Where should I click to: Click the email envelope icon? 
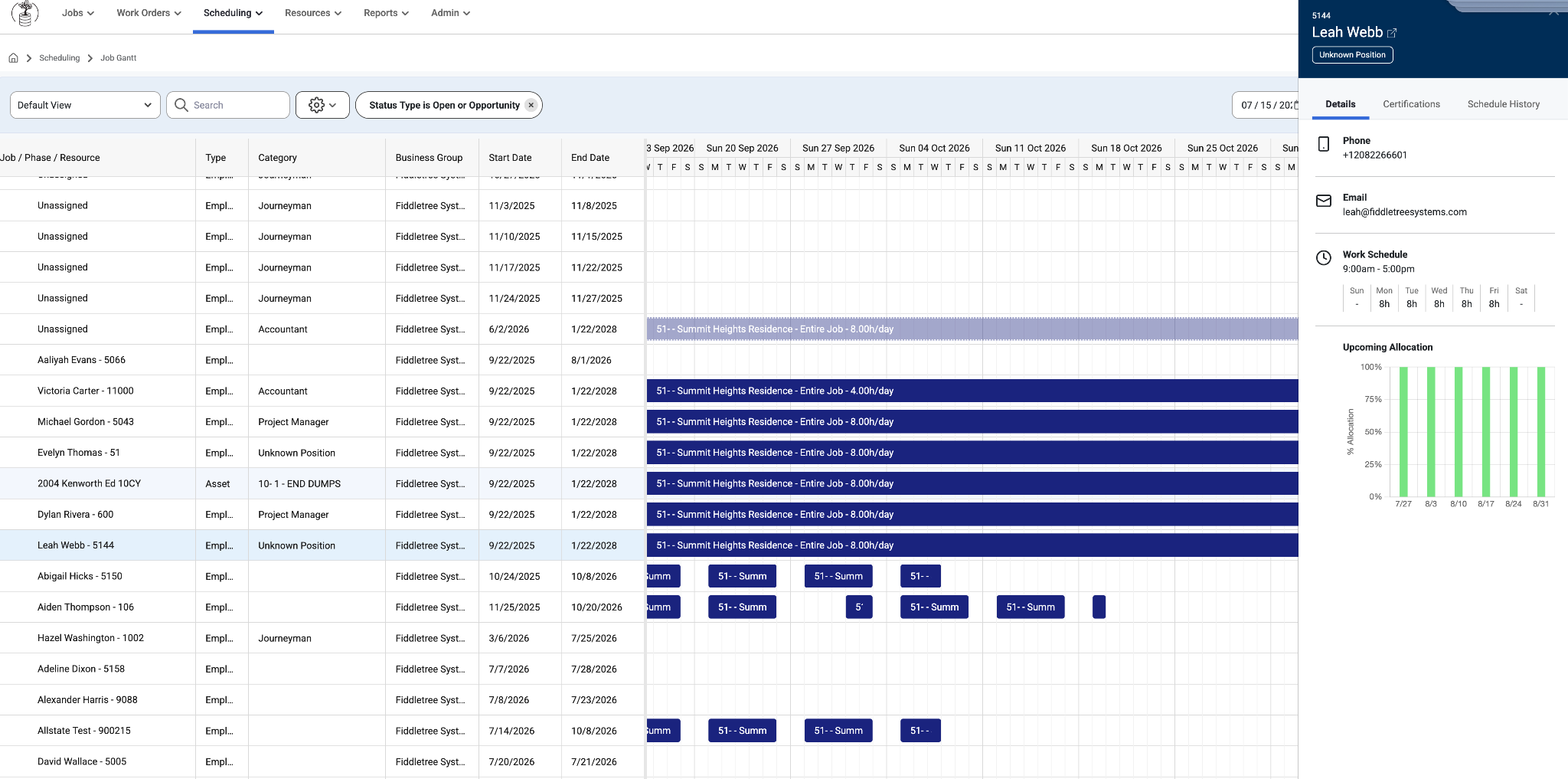click(1324, 201)
